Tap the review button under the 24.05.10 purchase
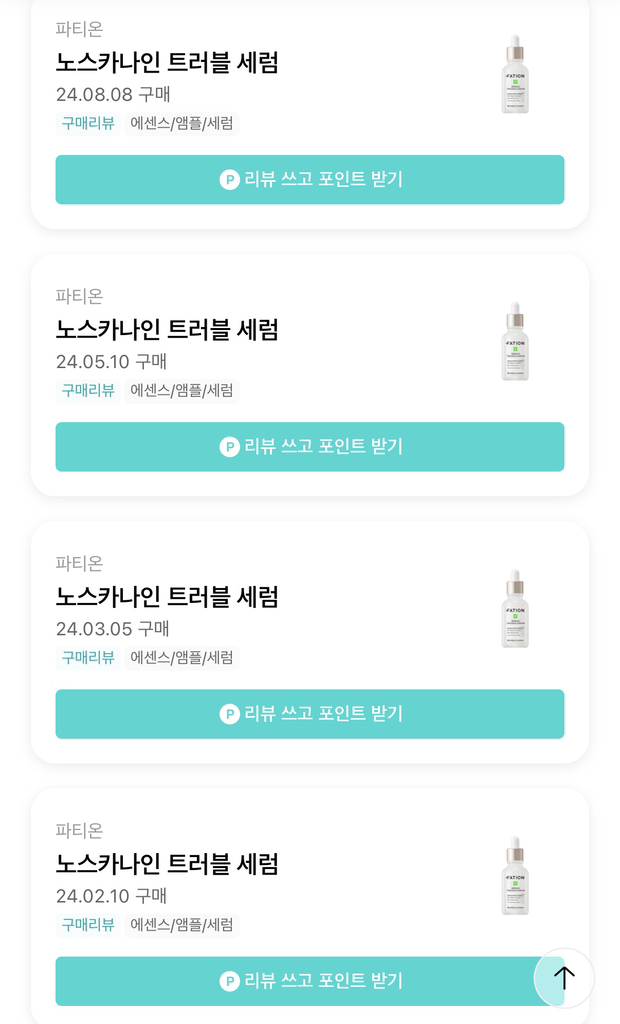Viewport: 620px width, 1024px height. [310, 447]
